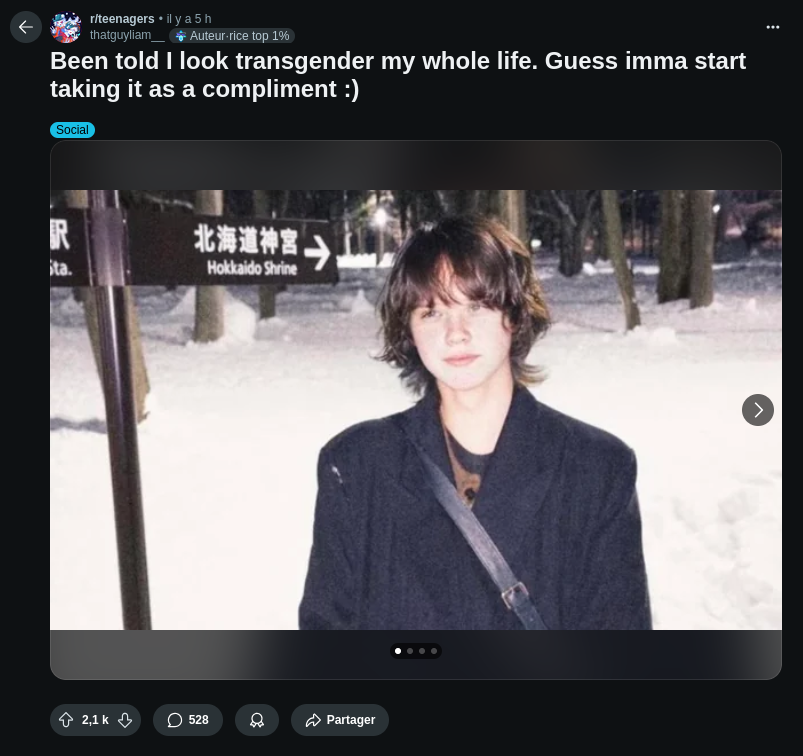Viewport: 803px width, 756px height.
Task: Jump to fourth gallery dot
Action: (x=434, y=651)
